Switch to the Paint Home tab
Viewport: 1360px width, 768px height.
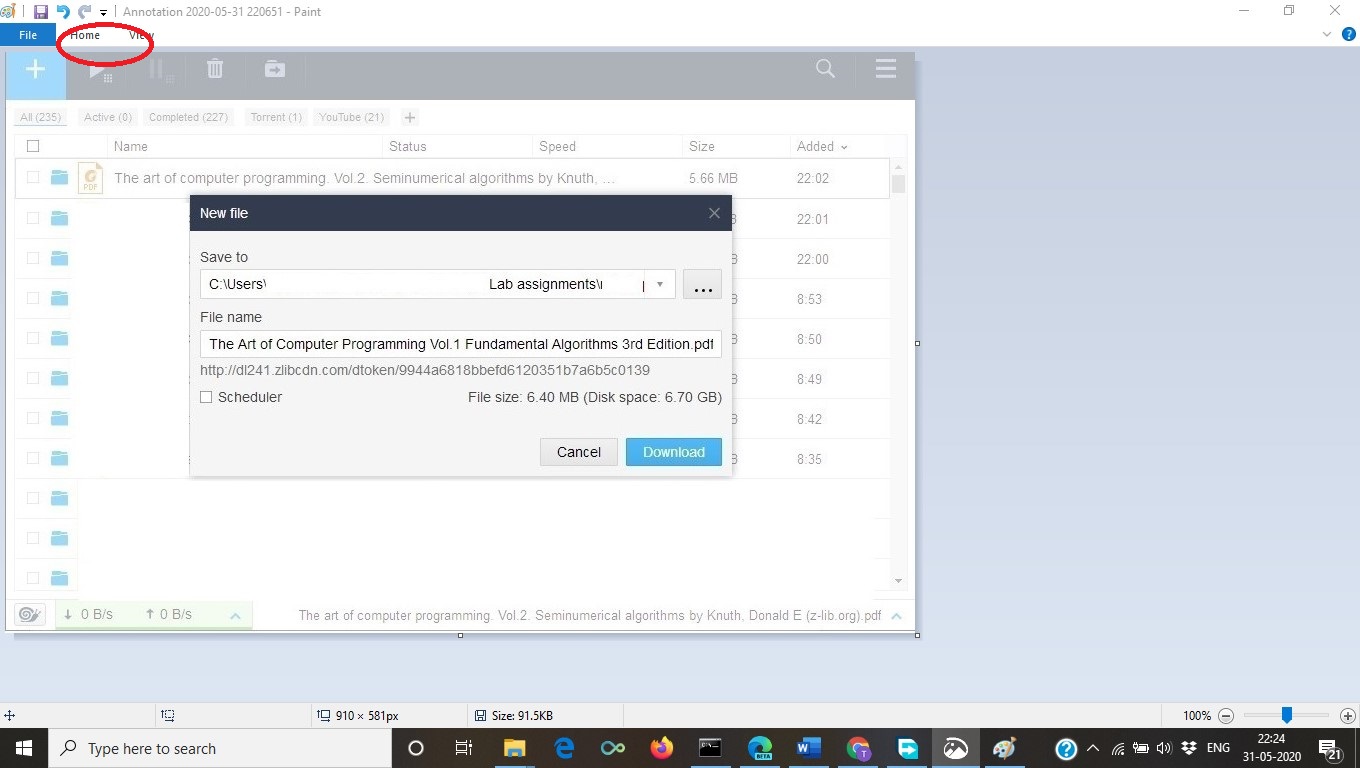pos(85,35)
